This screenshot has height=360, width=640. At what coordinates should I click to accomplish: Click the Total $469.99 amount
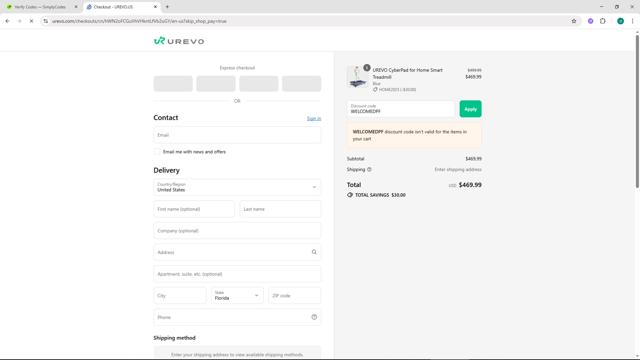click(470, 185)
